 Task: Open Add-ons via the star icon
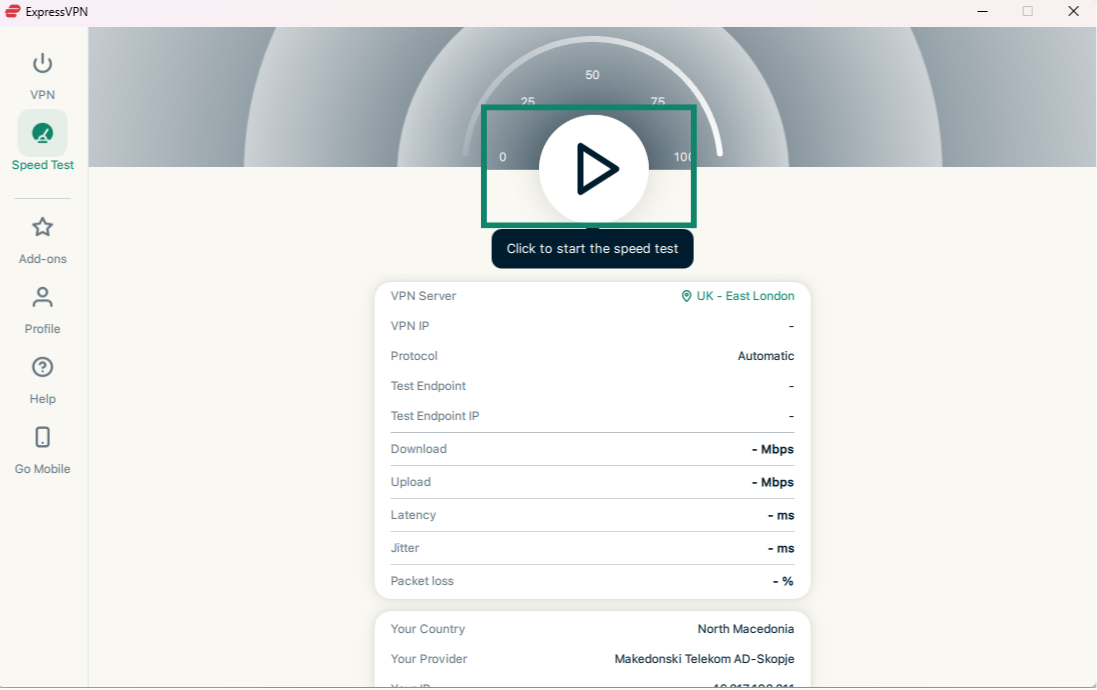pyautogui.click(x=42, y=228)
